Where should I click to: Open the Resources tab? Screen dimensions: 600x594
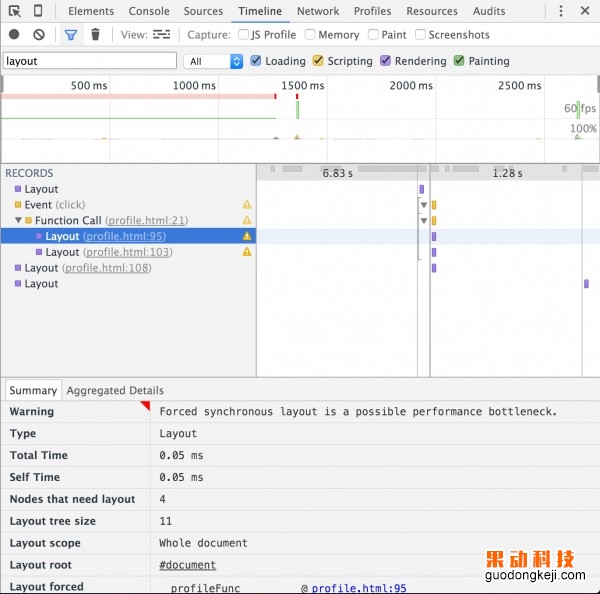[432, 11]
